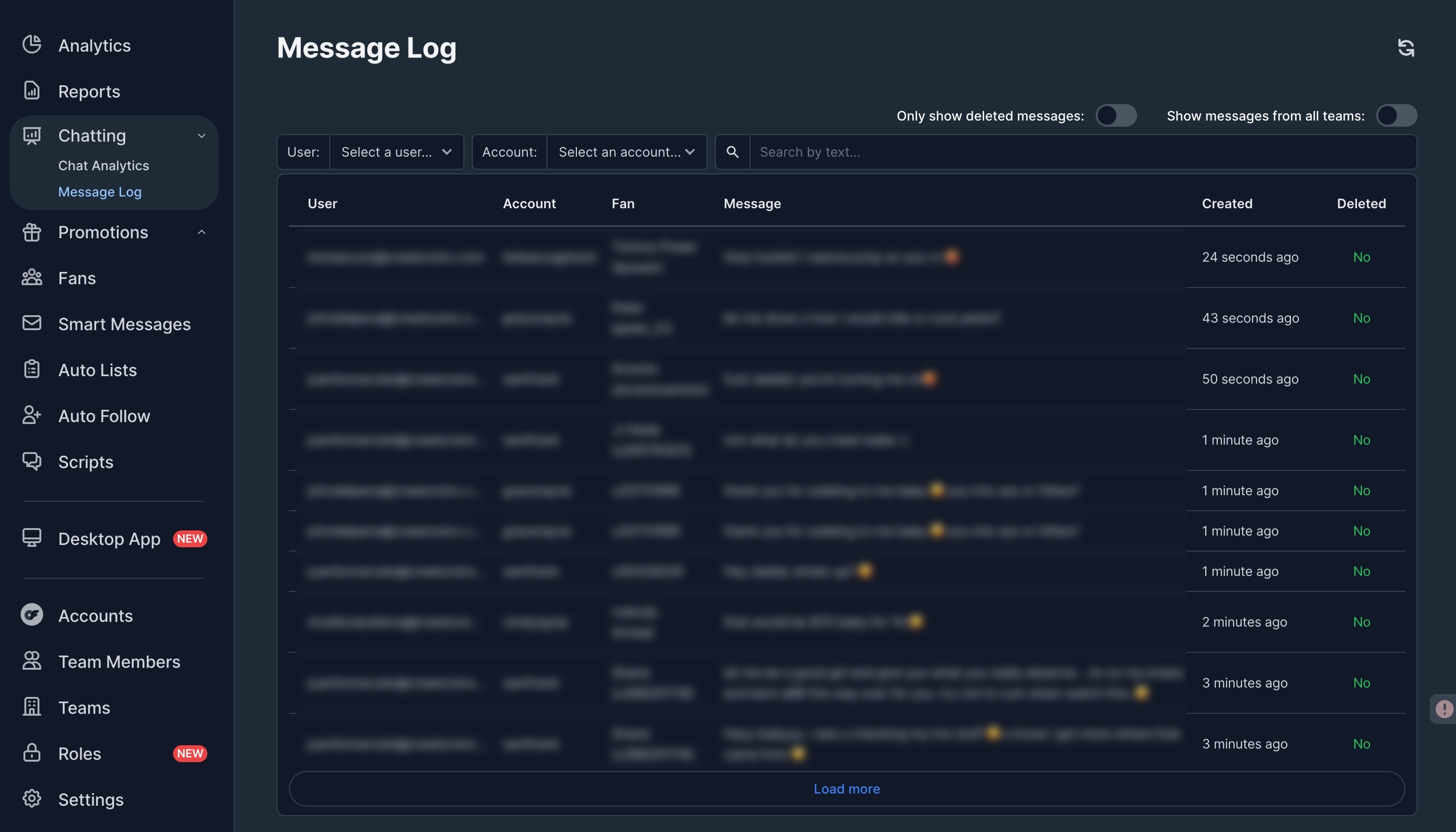This screenshot has height=832, width=1456.
Task: Select Message Log submenu item
Action: coord(100,192)
